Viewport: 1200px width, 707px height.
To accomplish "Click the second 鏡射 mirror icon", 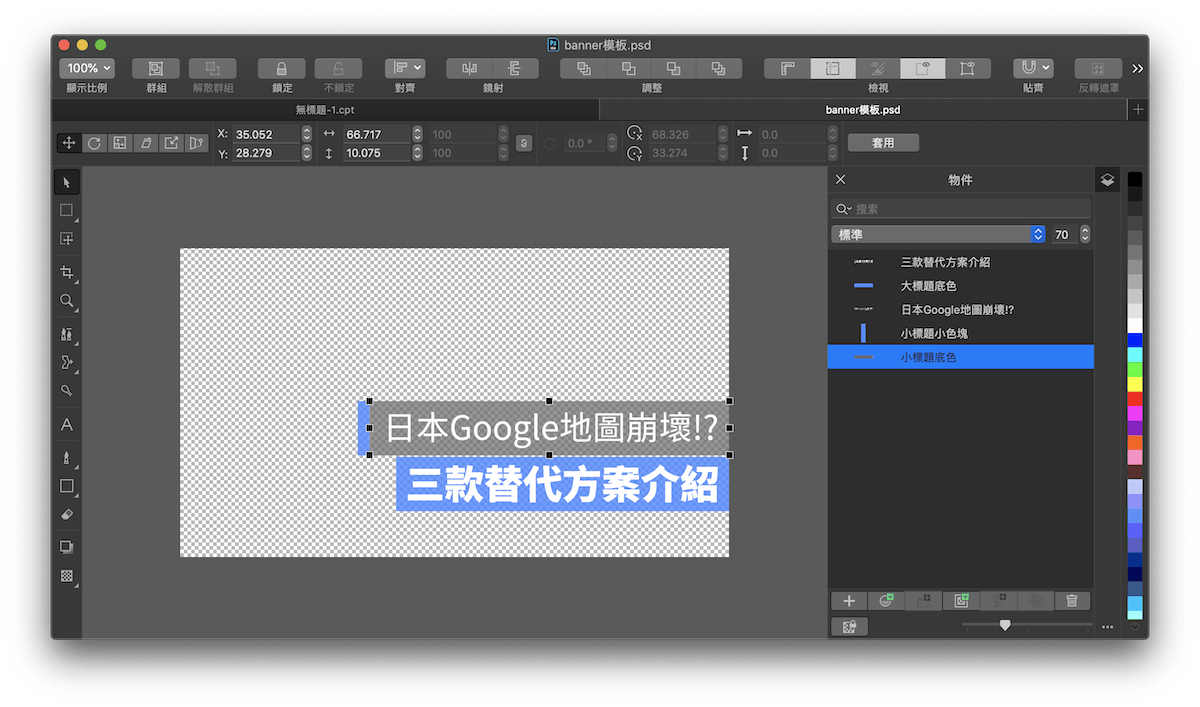I will click(515, 68).
